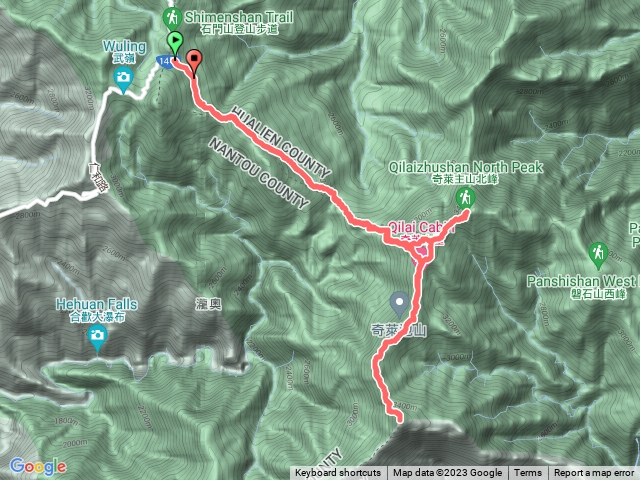Open the Google logo link
Viewport: 640px width, 480px height.
(38, 467)
